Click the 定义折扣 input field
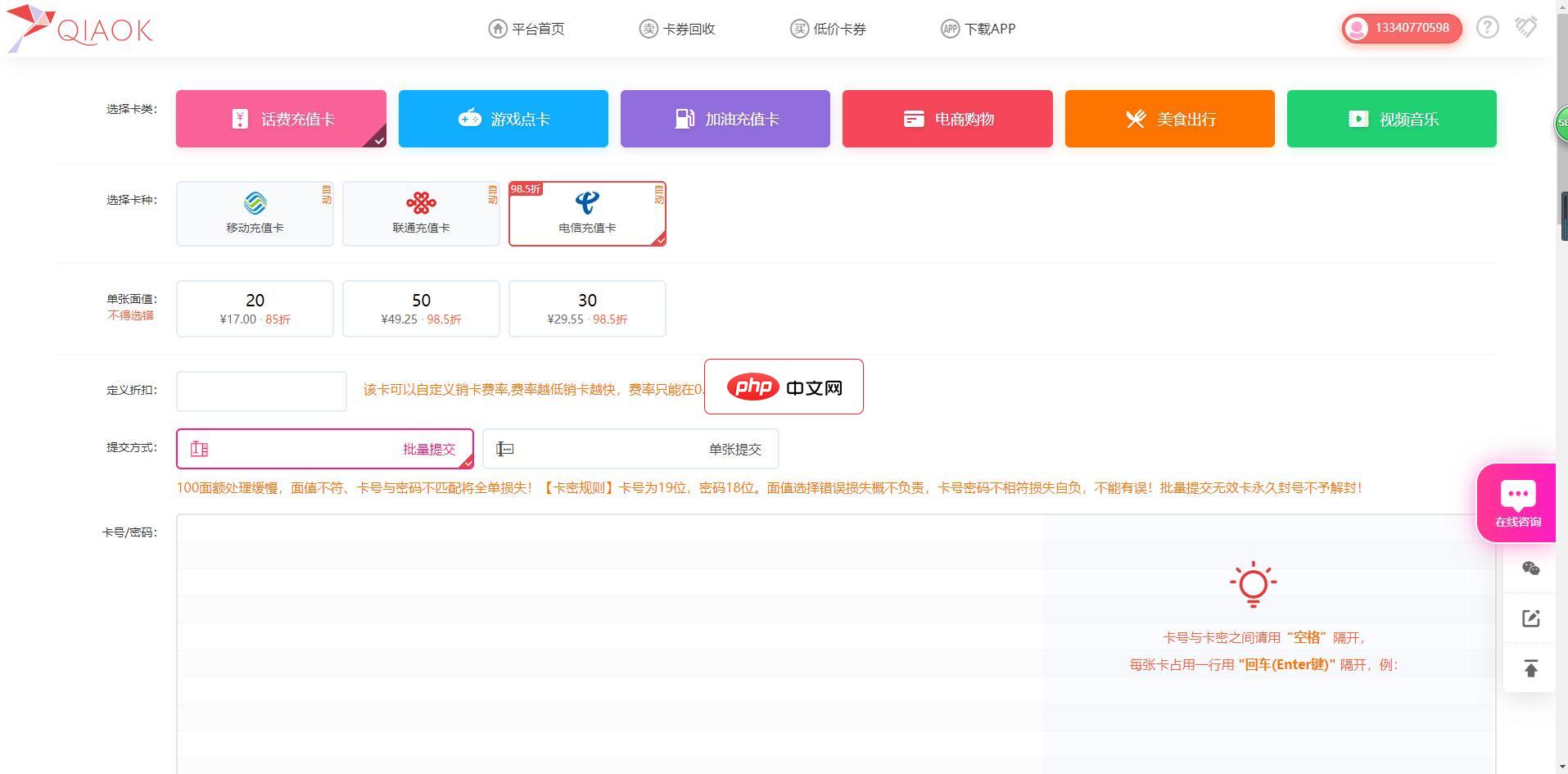Viewport: 1568px width, 774px height. click(260, 391)
